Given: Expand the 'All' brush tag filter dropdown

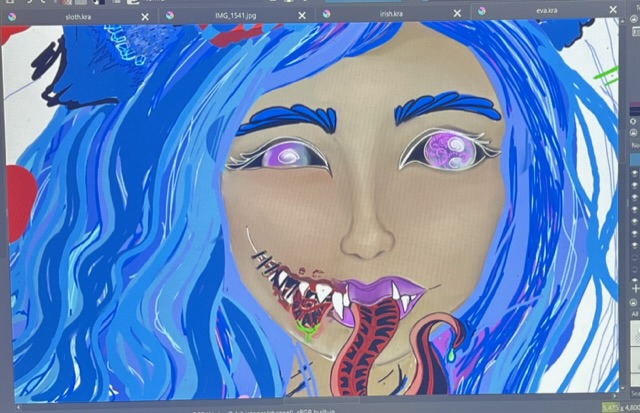Looking at the screenshot, I should point(634,314).
